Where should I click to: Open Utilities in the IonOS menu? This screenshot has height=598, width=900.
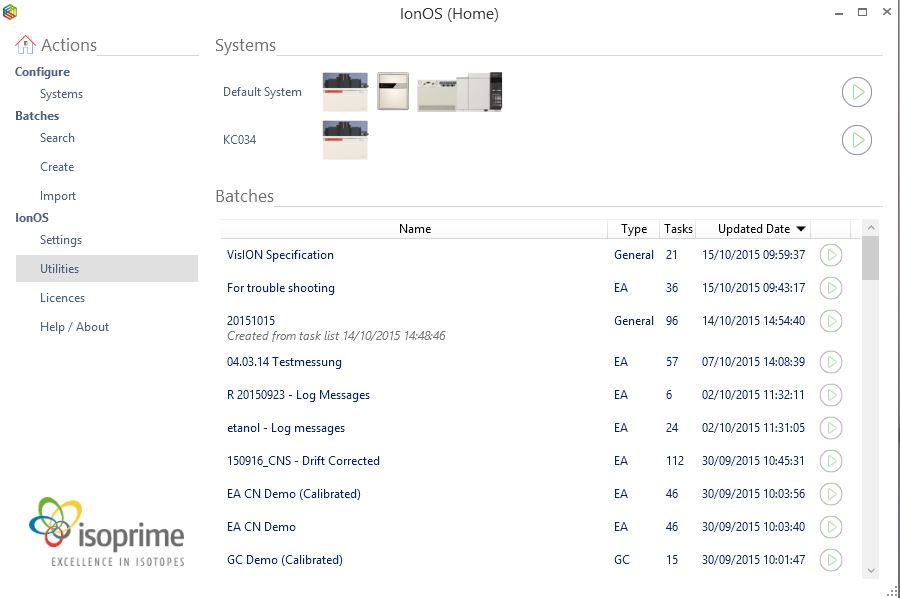click(x=60, y=269)
